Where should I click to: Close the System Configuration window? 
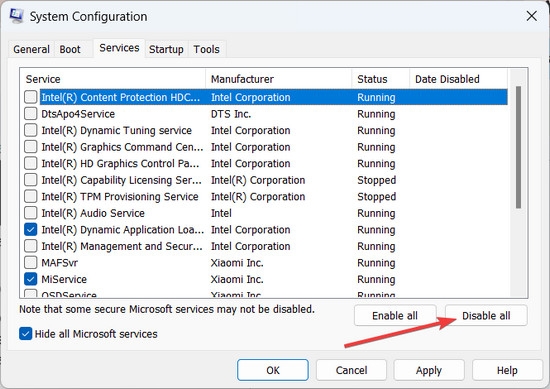[531, 16]
